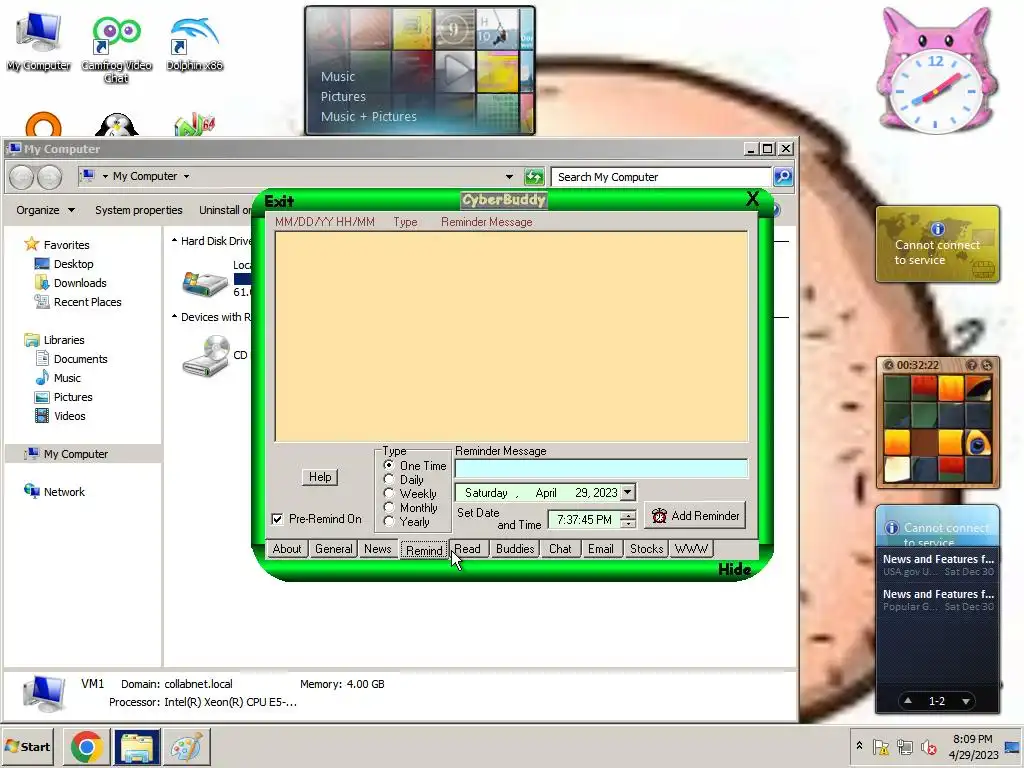Open file explorer taskbar button
Viewport: 1024px width, 768px height.
tap(137, 747)
